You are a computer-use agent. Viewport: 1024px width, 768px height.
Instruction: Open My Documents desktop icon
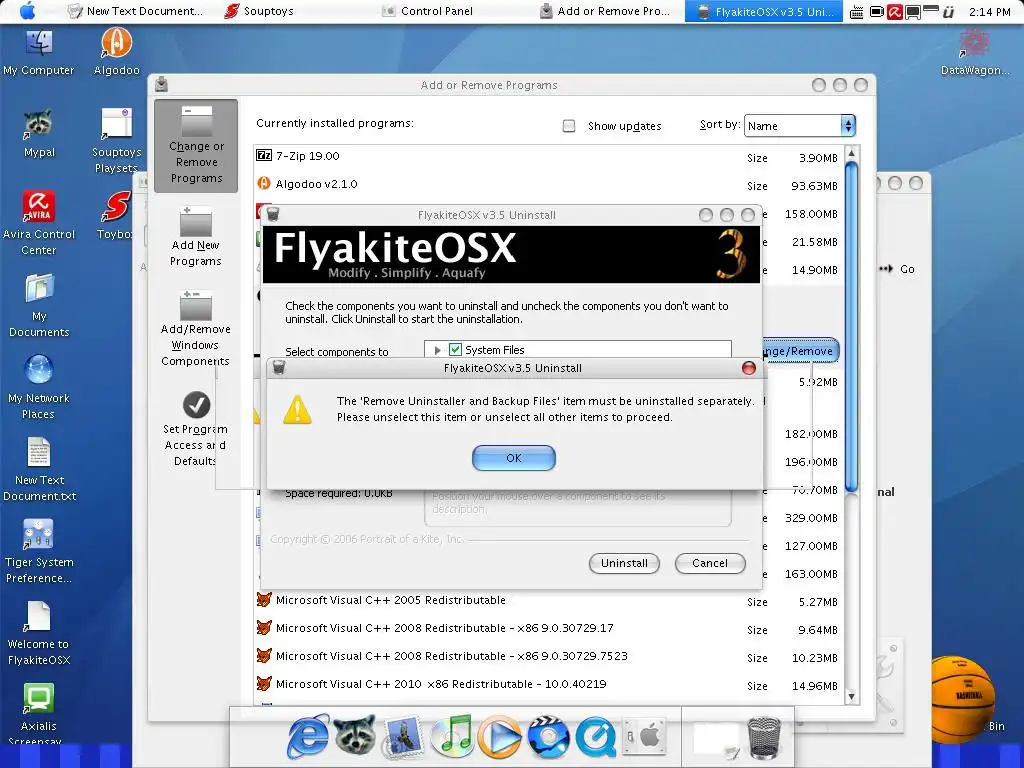tap(39, 306)
